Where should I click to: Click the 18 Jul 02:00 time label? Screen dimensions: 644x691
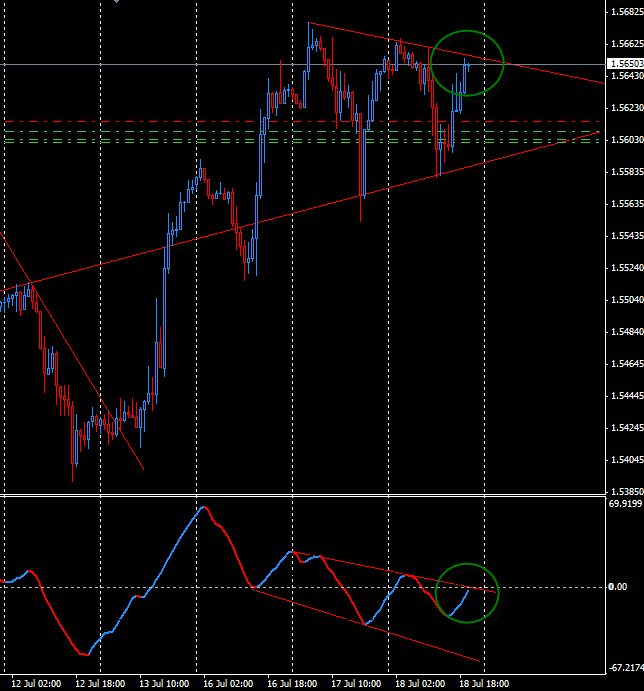click(x=420, y=684)
